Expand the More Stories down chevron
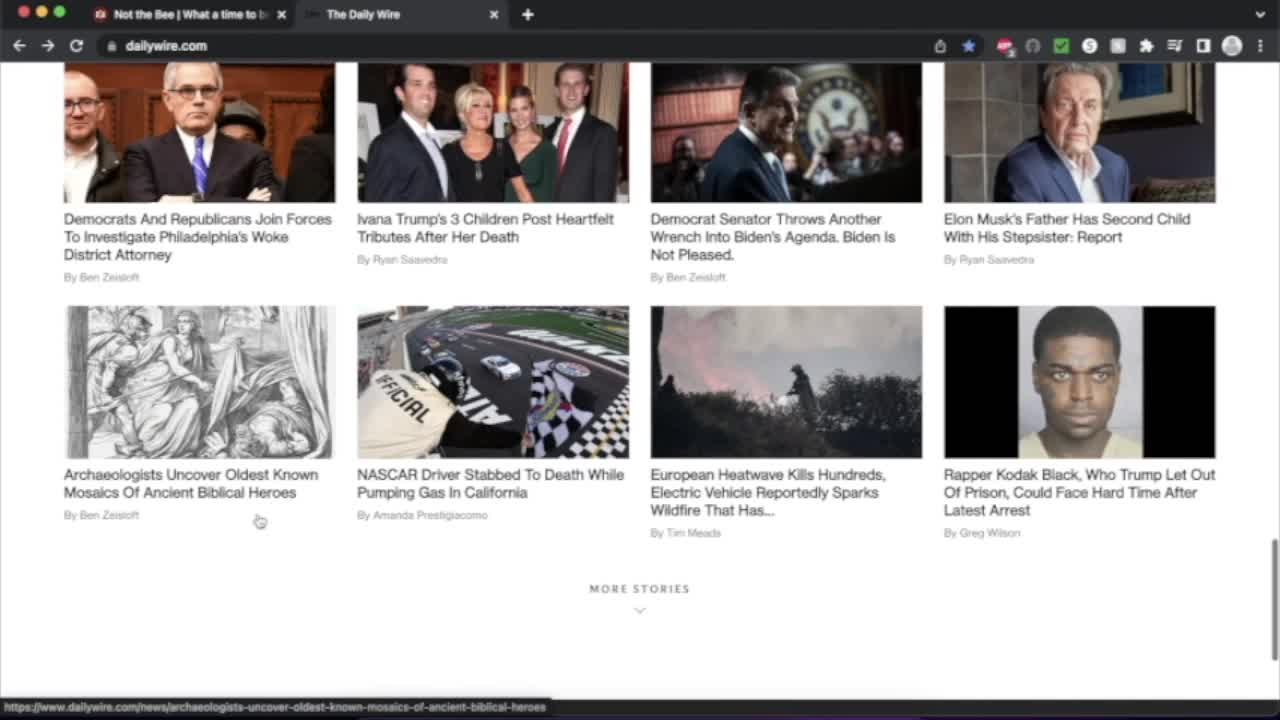 pos(640,610)
